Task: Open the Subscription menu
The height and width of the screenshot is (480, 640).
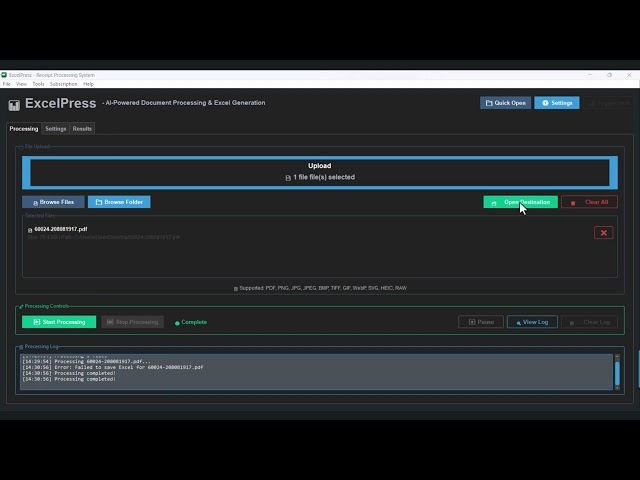Action: click(63, 84)
